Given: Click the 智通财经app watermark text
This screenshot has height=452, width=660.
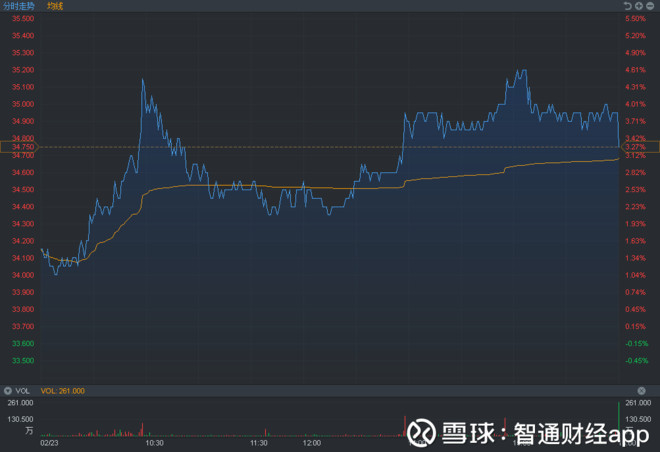Looking at the screenshot, I should (581, 433).
